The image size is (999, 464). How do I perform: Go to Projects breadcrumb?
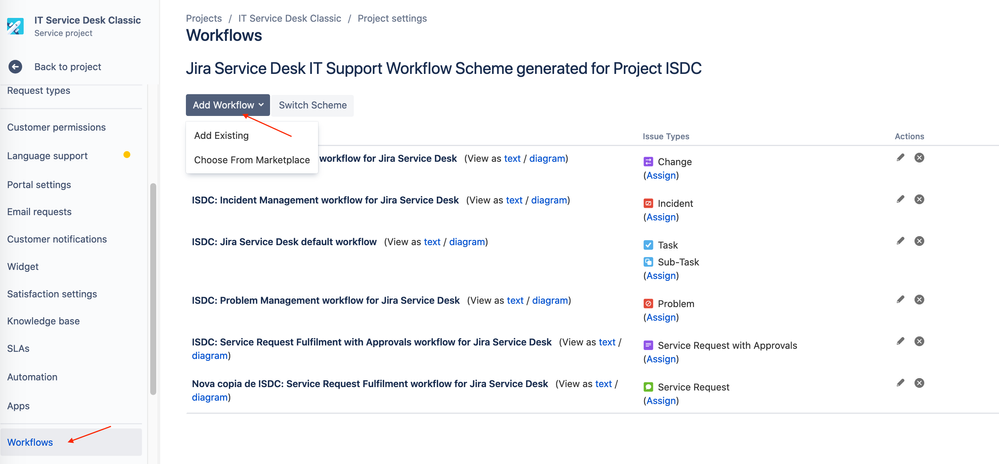(204, 18)
